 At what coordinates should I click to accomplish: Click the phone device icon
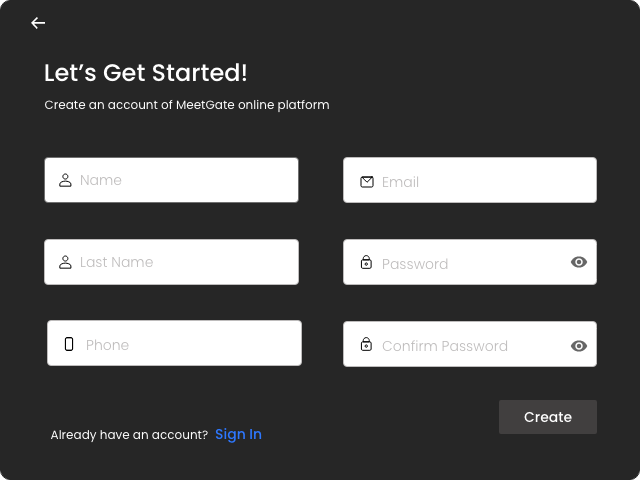coord(69,344)
